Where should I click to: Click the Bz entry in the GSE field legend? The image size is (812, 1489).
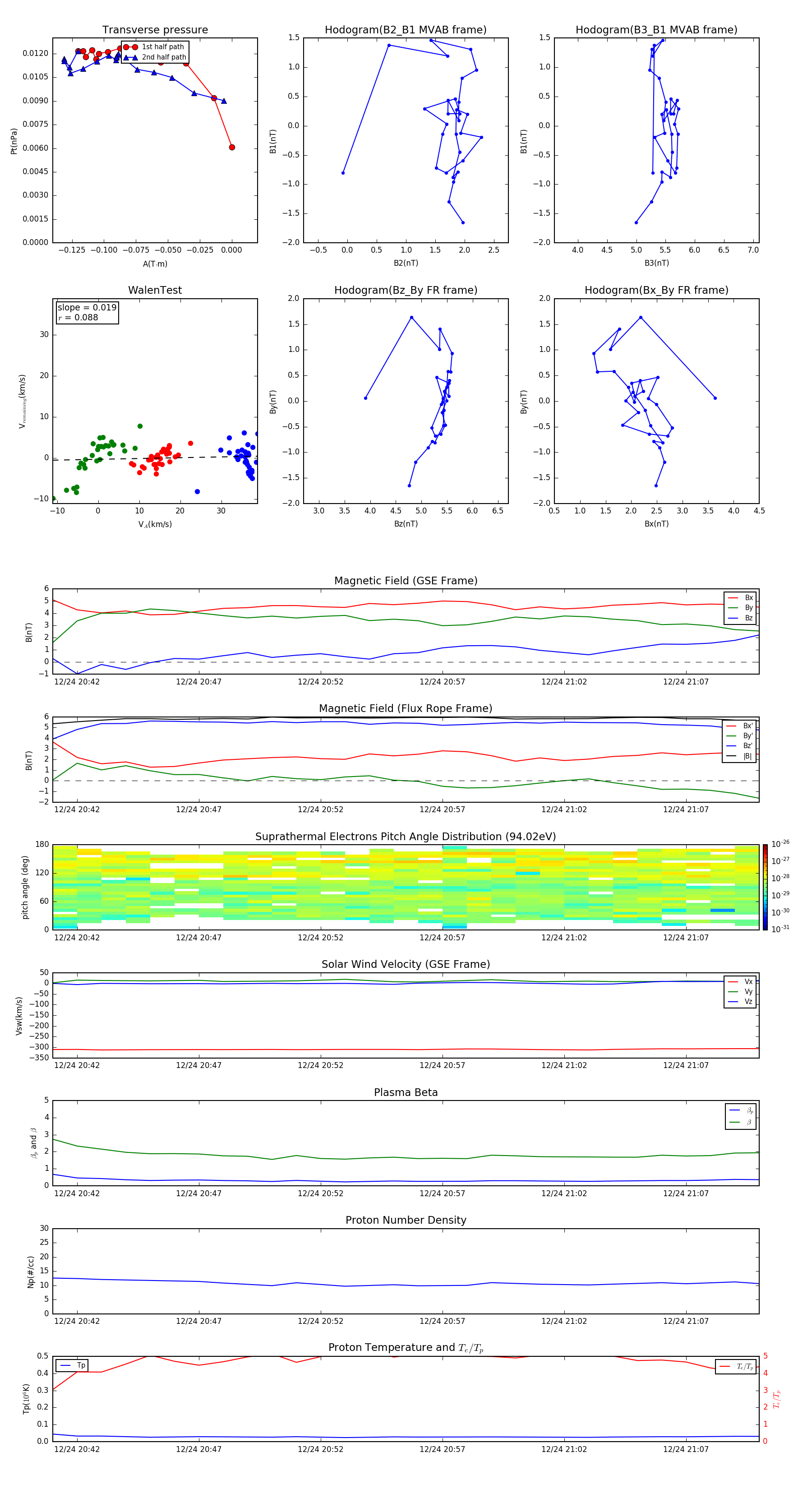coord(740,619)
